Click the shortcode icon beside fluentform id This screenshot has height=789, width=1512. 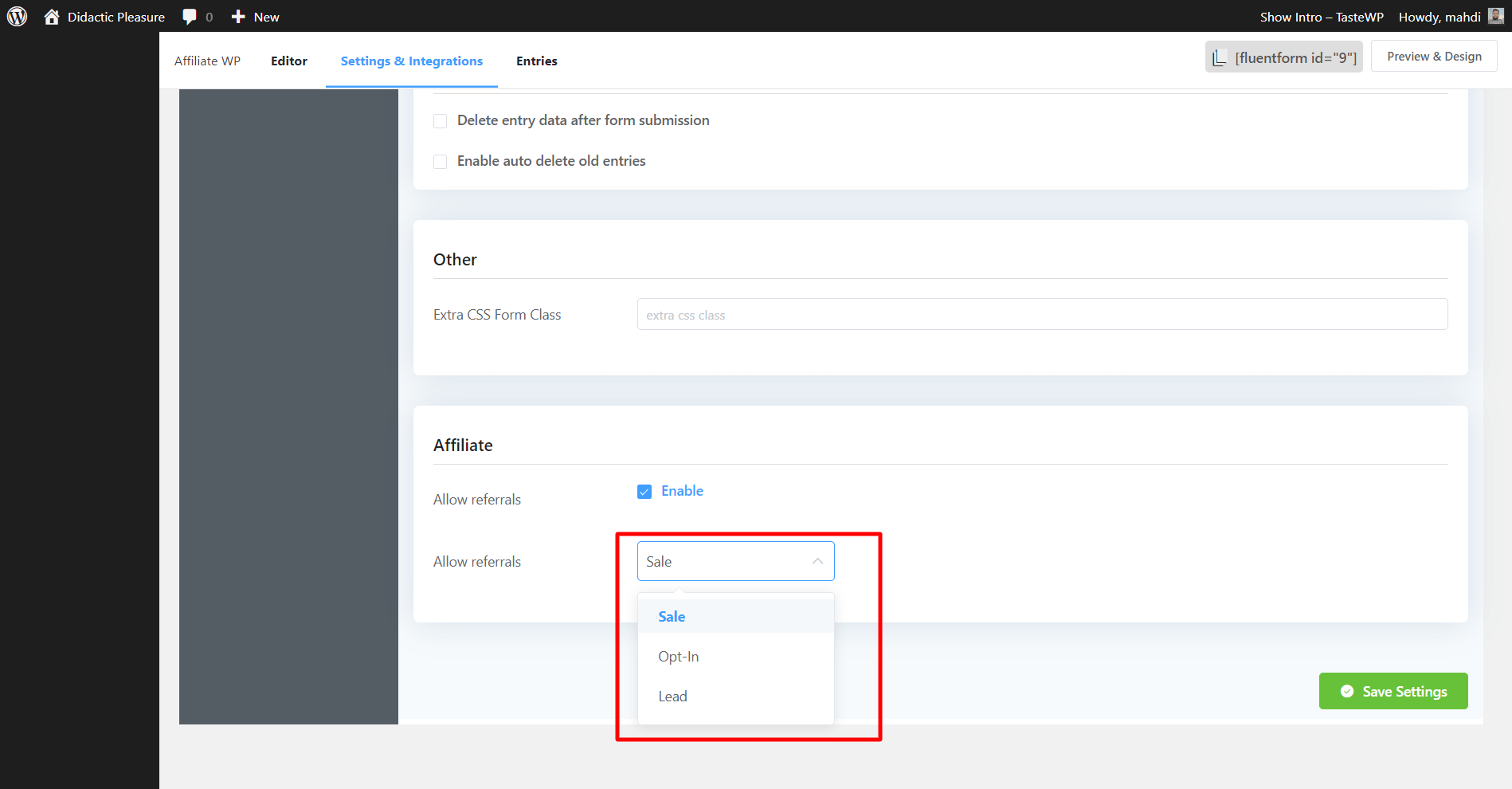(x=1219, y=57)
